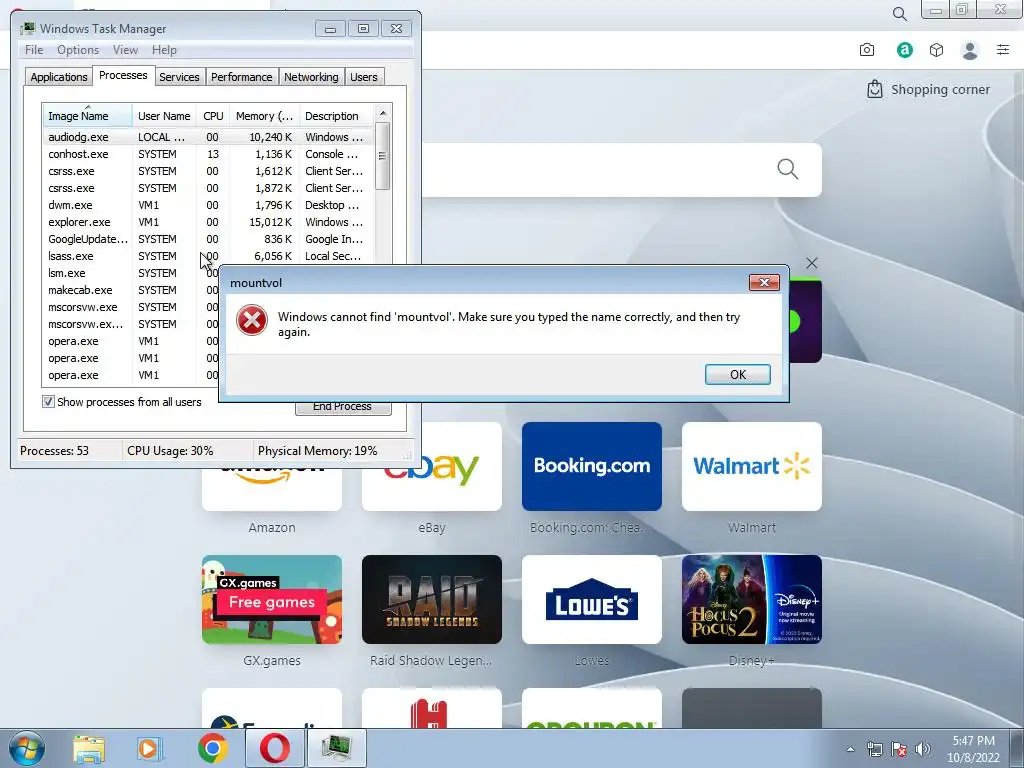Sort processes by Memory column
Viewport: 1024px width, 768px height.
(x=264, y=116)
